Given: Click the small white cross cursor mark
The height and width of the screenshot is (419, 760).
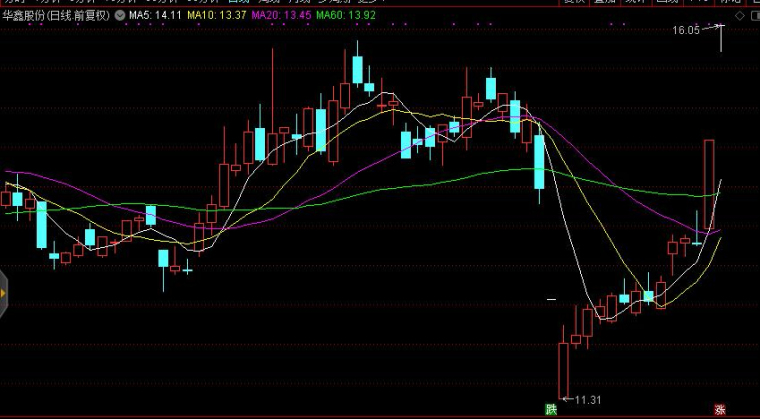Looking at the screenshot, I should coord(550,298).
